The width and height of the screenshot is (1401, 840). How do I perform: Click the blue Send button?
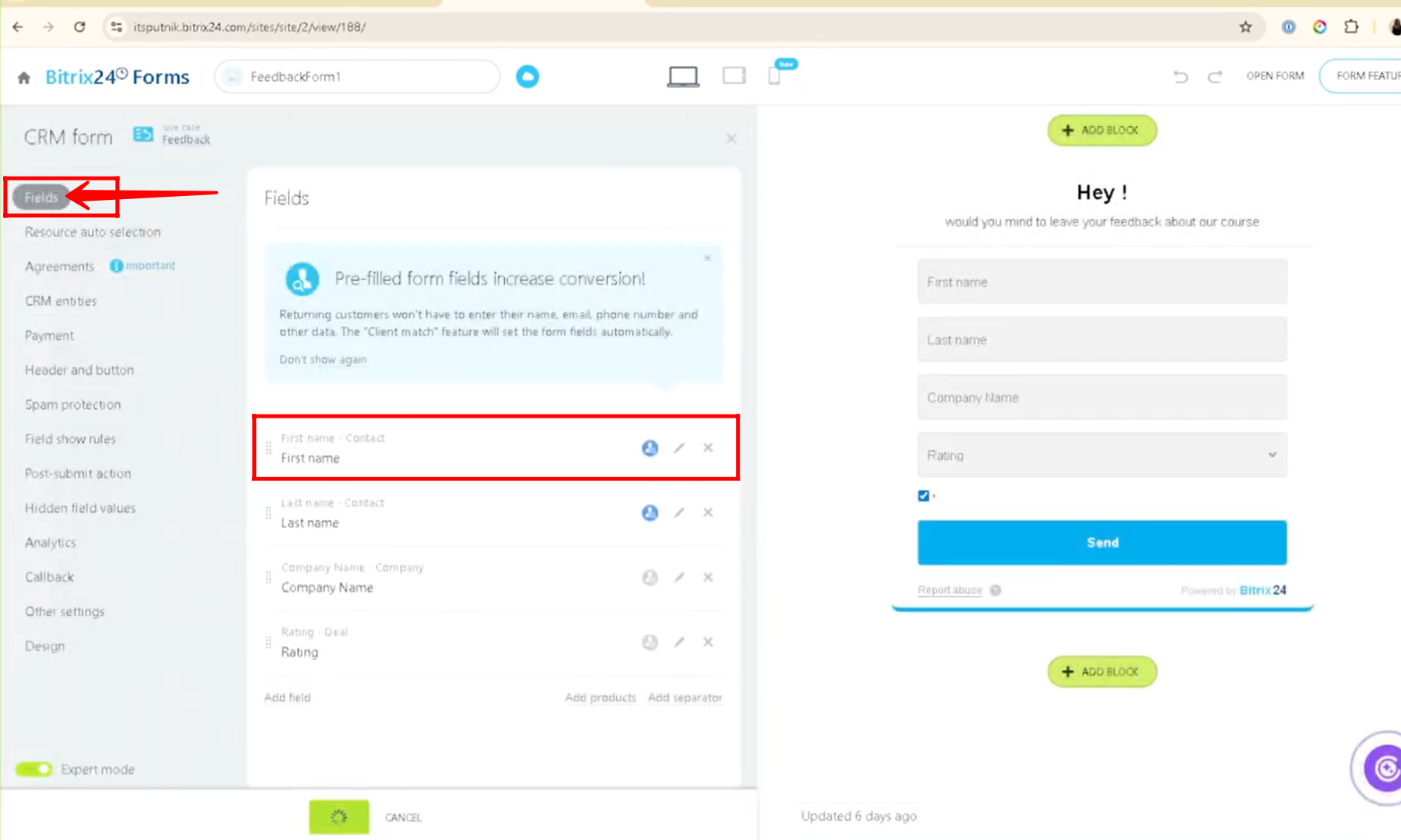(1102, 542)
